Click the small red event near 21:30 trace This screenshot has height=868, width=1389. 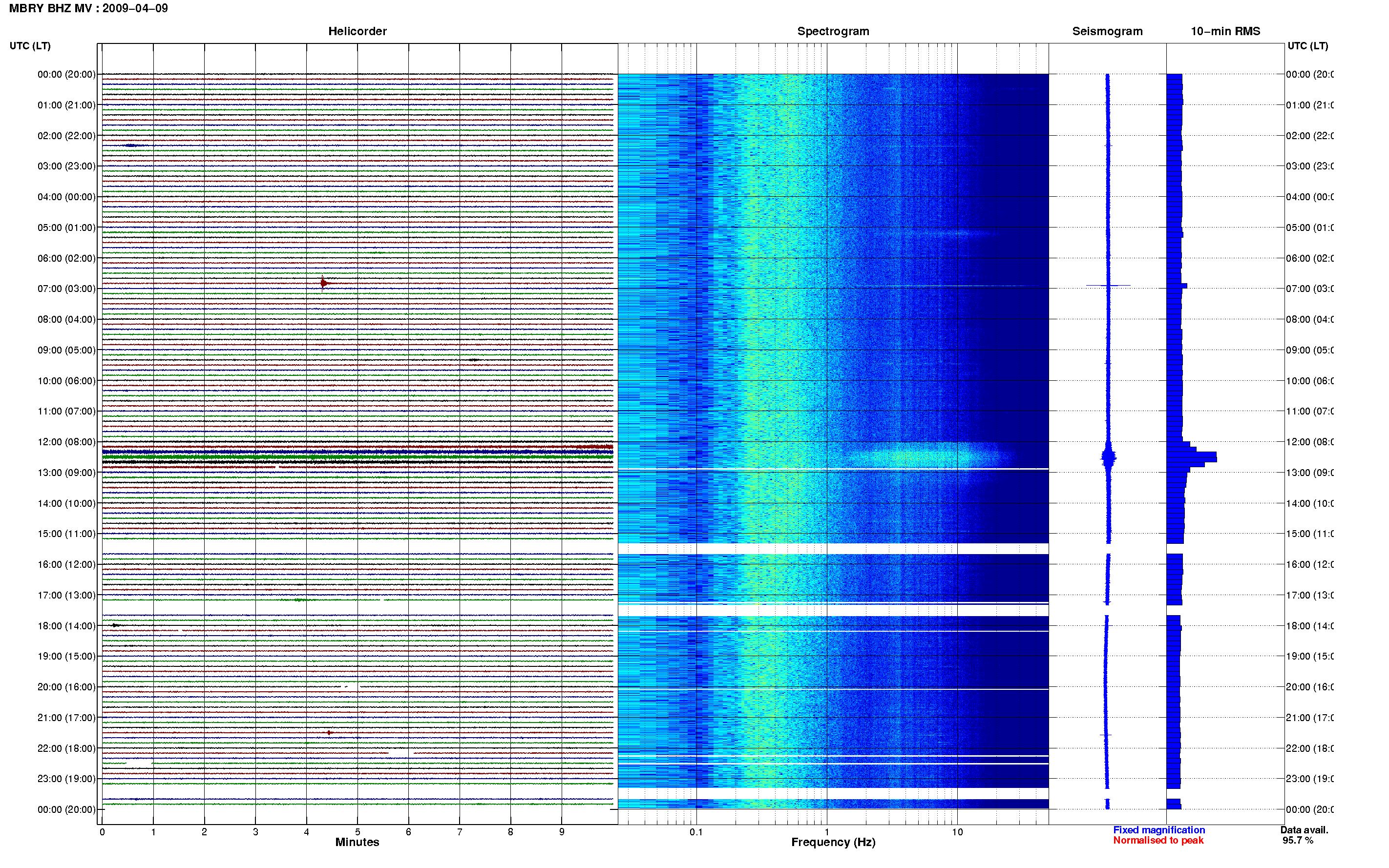coord(329,733)
